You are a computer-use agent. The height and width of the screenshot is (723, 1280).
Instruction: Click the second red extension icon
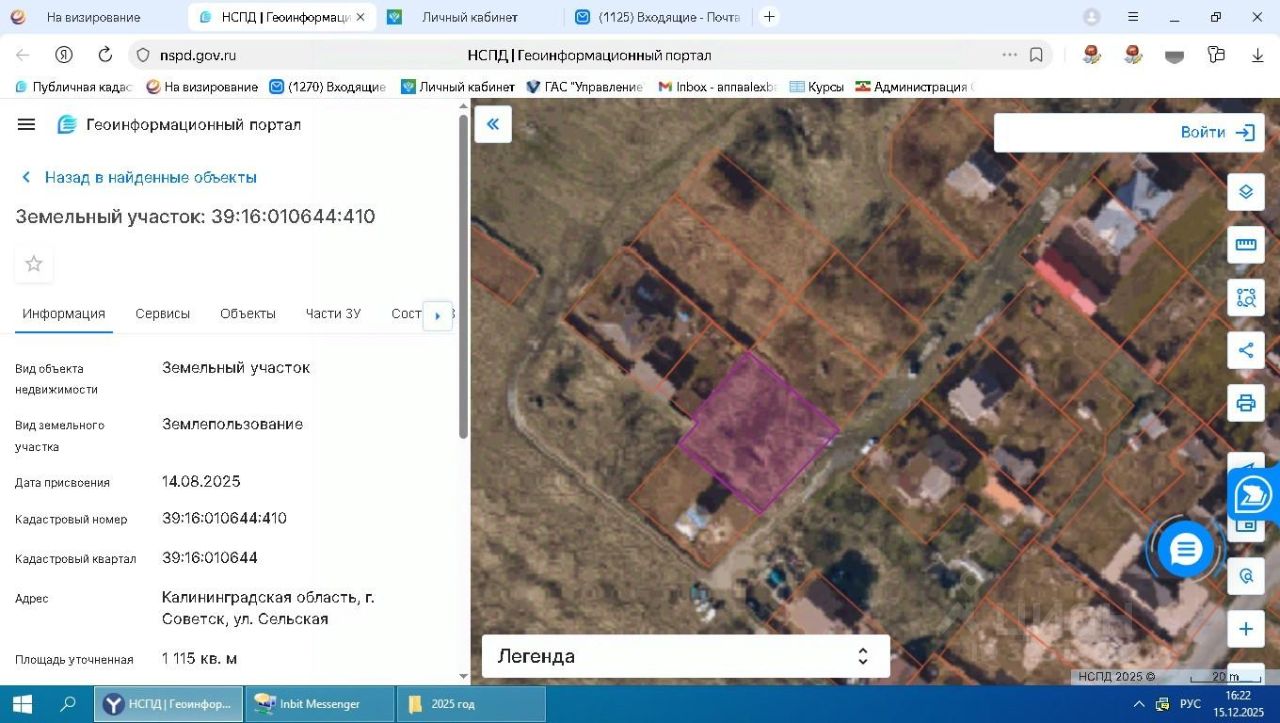click(x=1133, y=55)
